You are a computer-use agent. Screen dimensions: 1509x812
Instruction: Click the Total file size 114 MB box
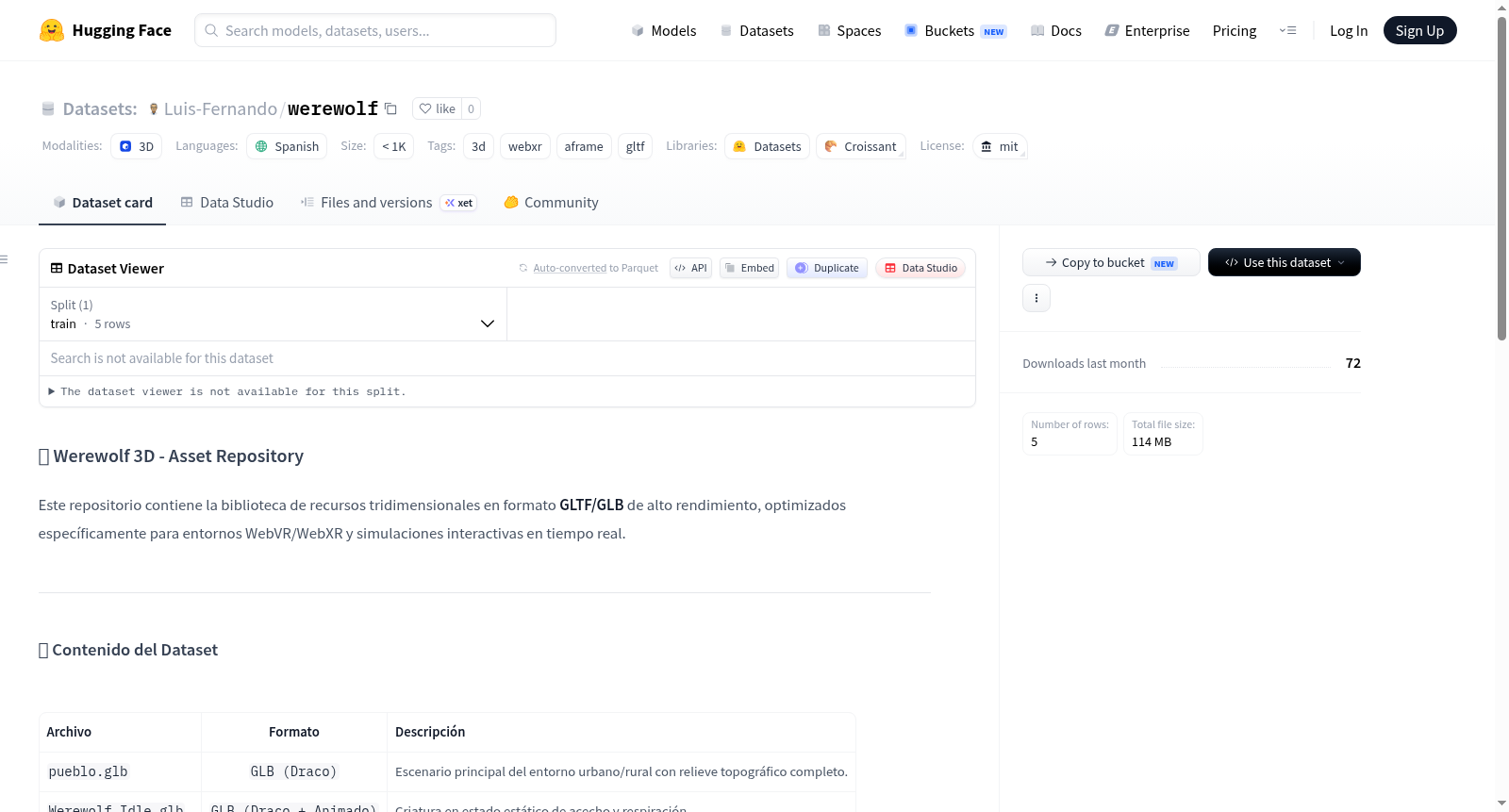pos(1163,434)
